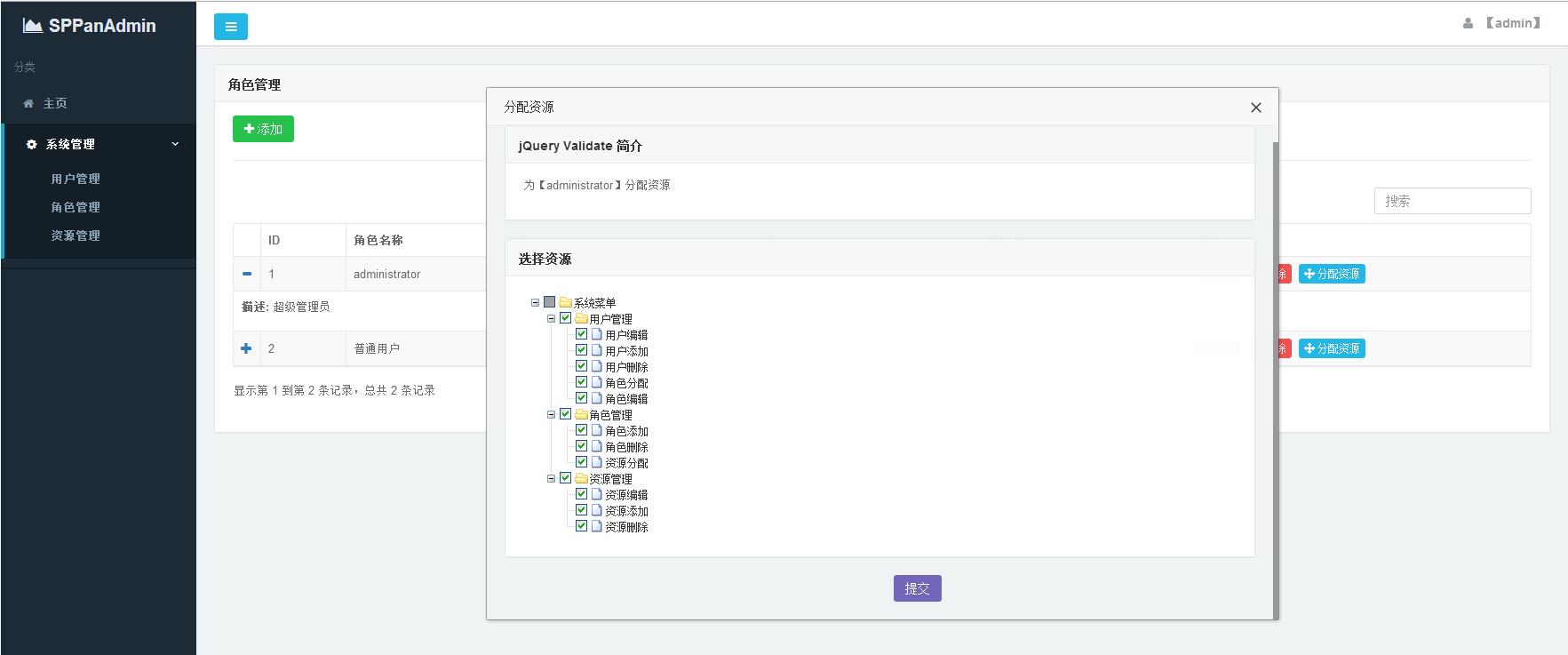Uncheck the 角色添加 checkbox
Viewport: 1568px width, 655px height.
(581, 430)
